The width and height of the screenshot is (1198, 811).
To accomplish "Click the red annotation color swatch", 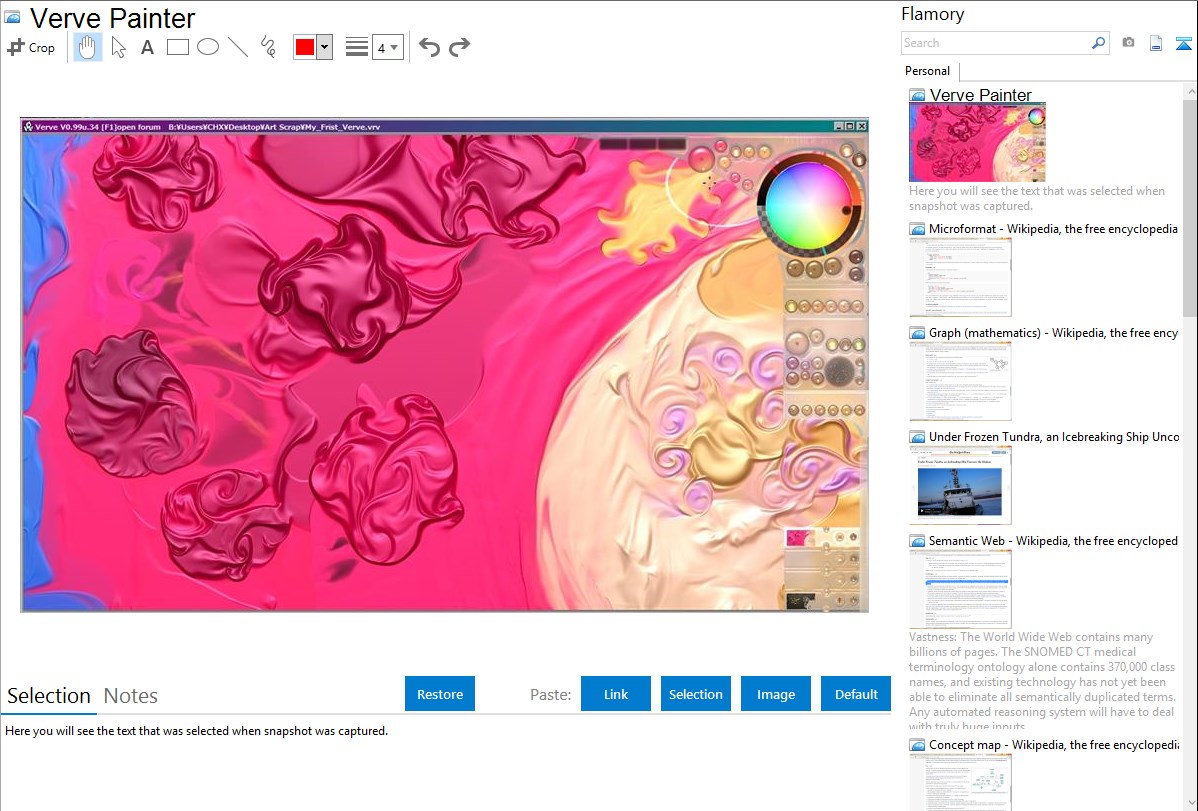I will (x=305, y=47).
